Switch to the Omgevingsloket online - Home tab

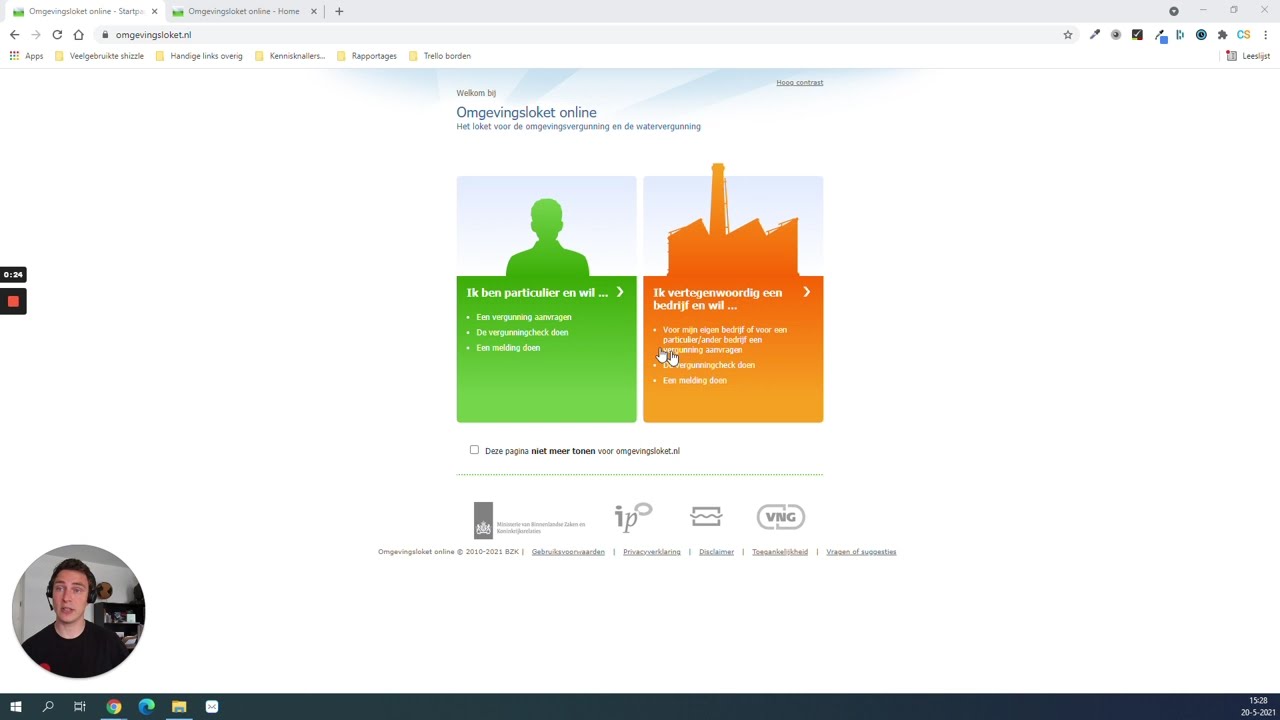click(x=243, y=11)
